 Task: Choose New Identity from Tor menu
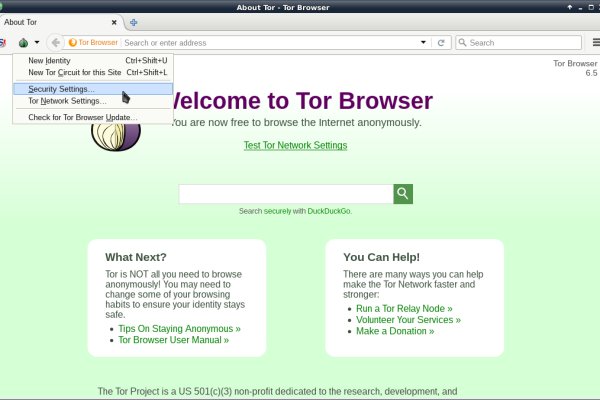tap(50, 61)
